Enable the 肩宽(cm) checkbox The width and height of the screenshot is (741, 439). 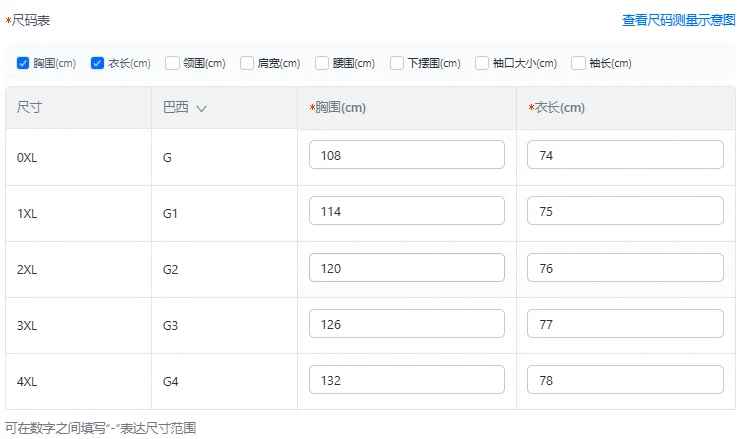tap(247, 63)
